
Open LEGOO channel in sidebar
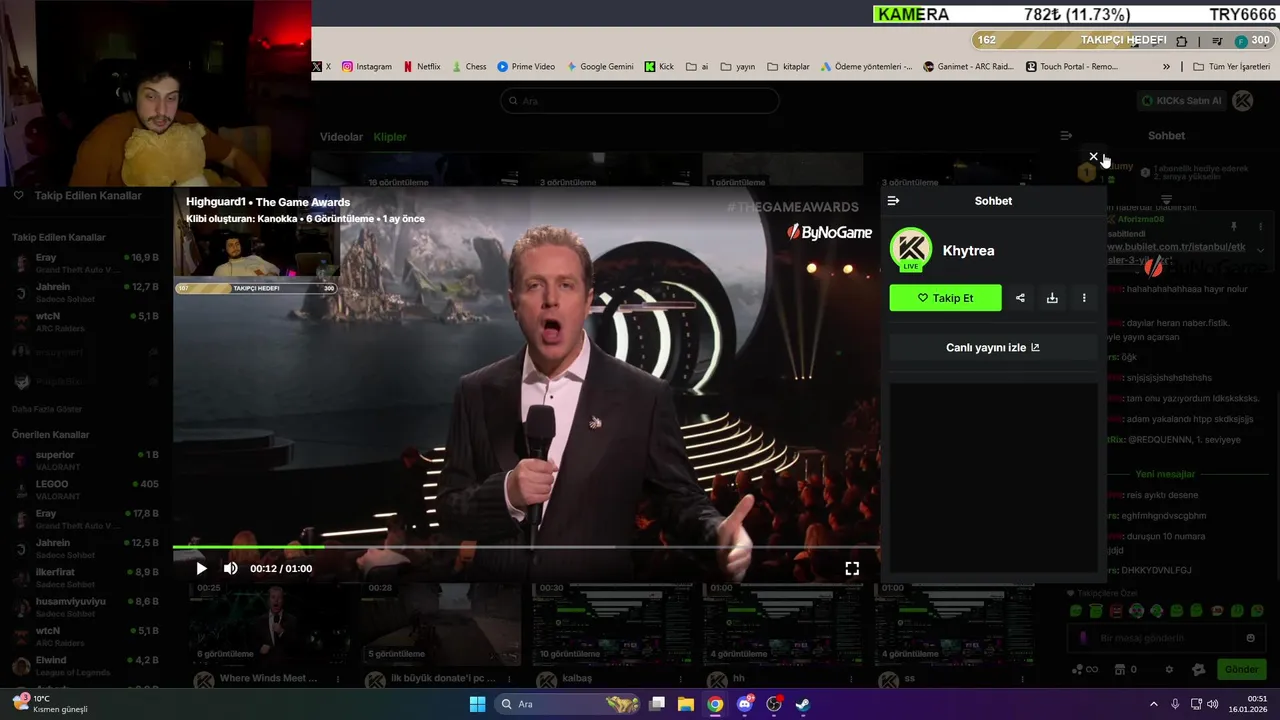[x=85, y=489]
